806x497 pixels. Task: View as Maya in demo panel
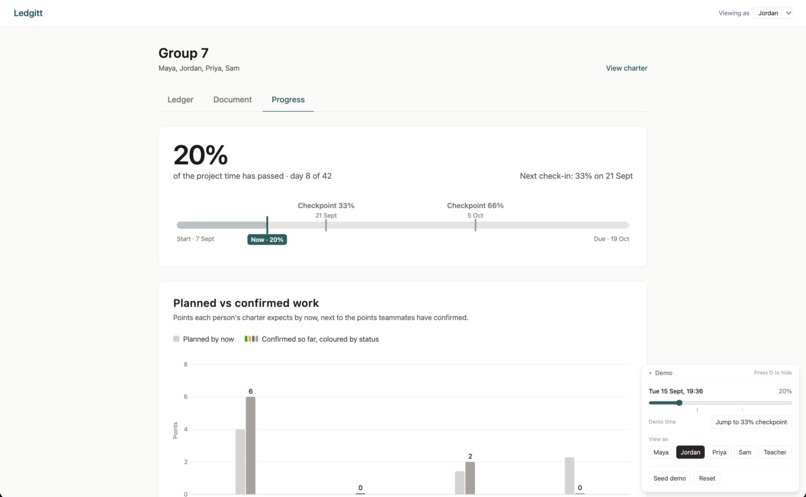661,452
